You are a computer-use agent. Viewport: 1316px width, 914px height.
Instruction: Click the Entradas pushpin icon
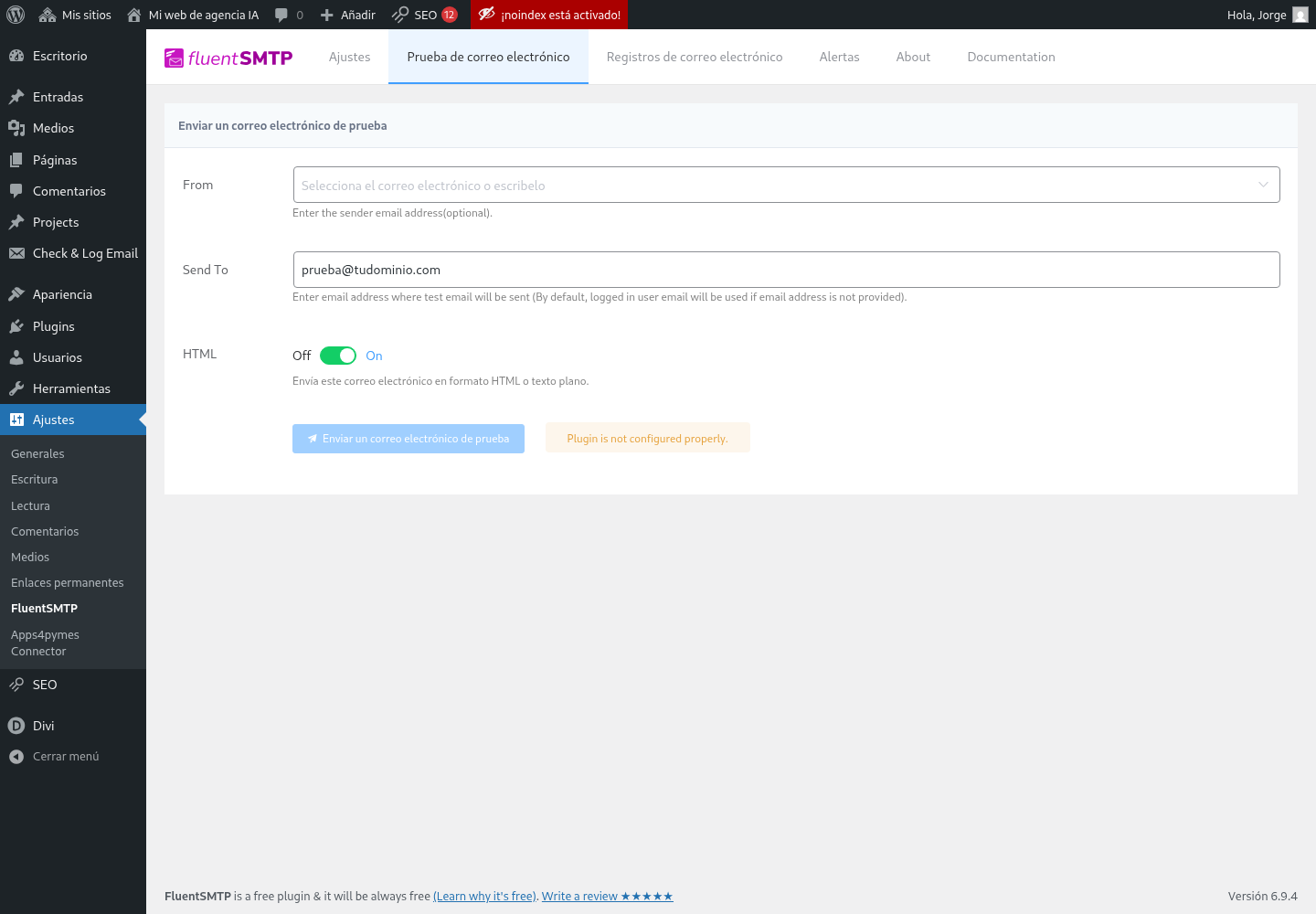[x=16, y=97]
